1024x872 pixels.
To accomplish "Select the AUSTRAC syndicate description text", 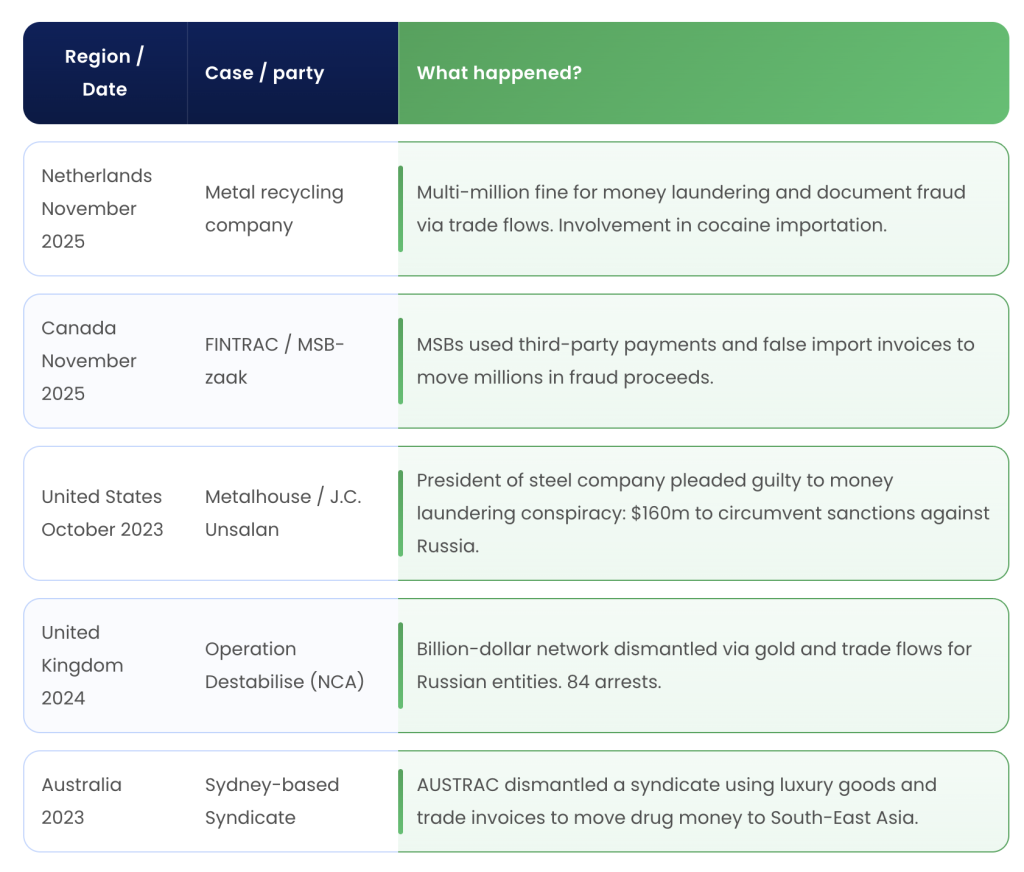I will coord(676,801).
